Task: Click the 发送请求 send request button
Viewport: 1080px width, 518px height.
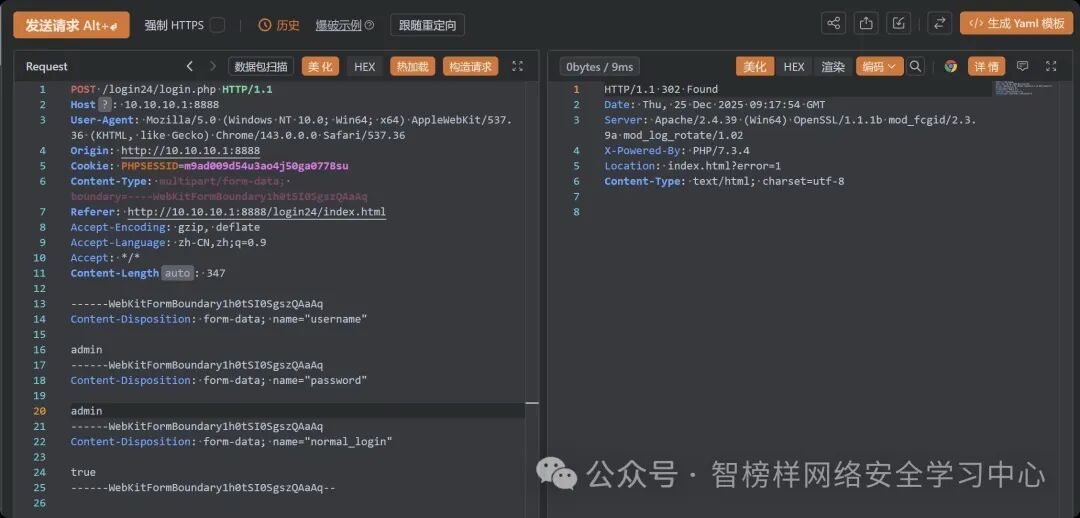Action: [71, 25]
